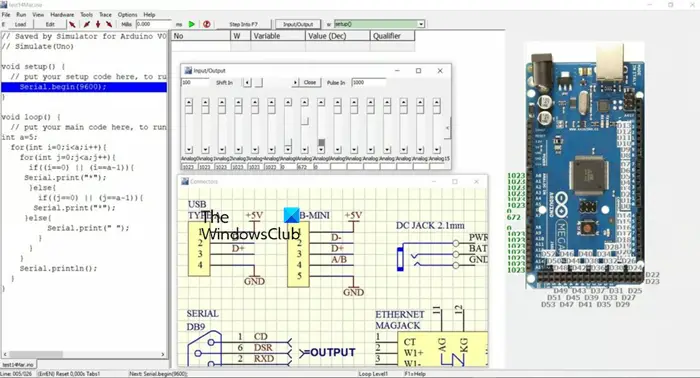The image size is (700, 378).
Task: Click the first analog slider's up arrow
Action: point(188,103)
